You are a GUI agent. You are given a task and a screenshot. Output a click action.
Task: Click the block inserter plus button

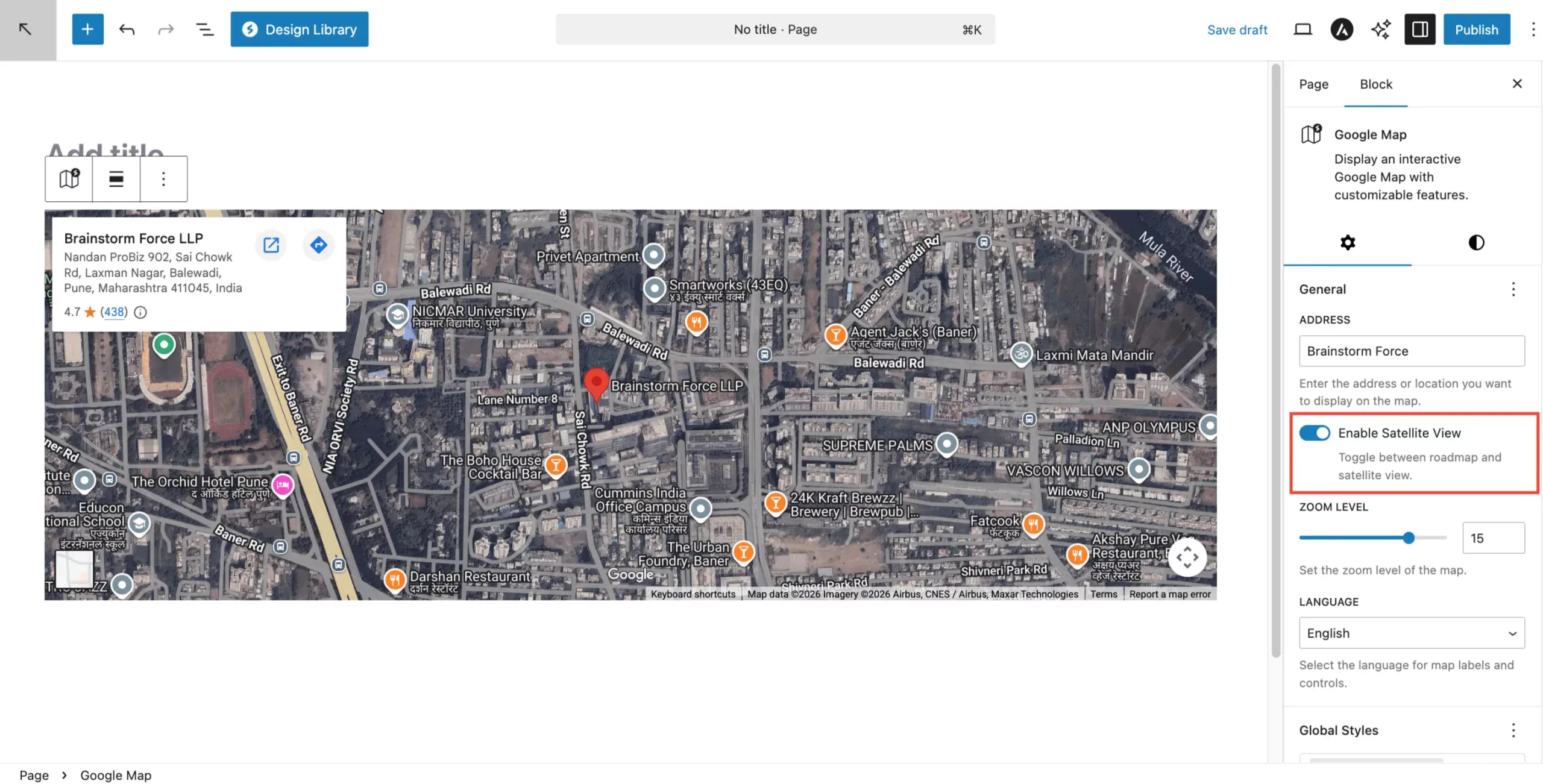click(x=87, y=29)
